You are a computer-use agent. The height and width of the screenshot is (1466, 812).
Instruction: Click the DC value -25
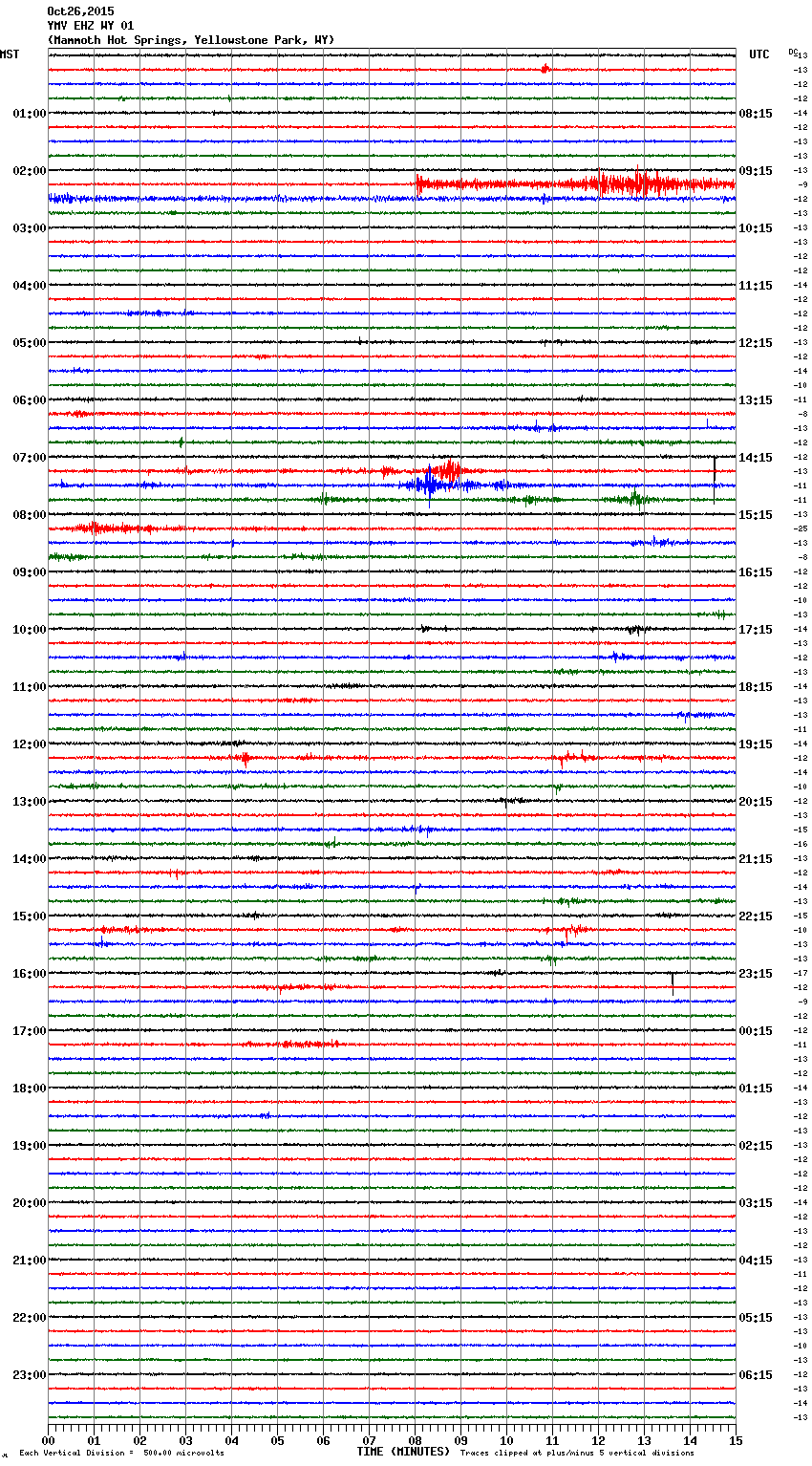pos(802,528)
